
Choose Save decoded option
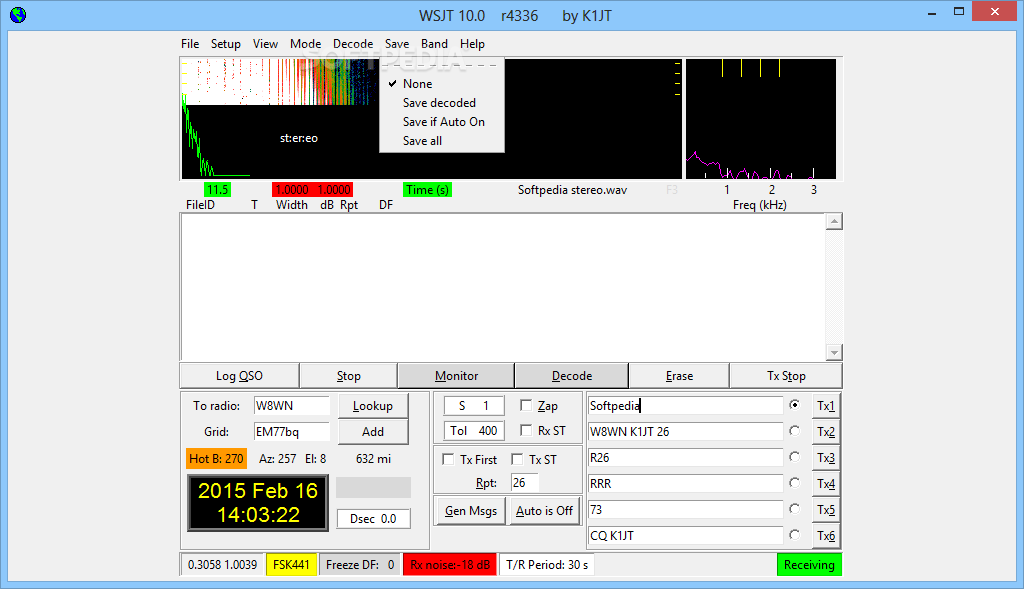tap(442, 103)
